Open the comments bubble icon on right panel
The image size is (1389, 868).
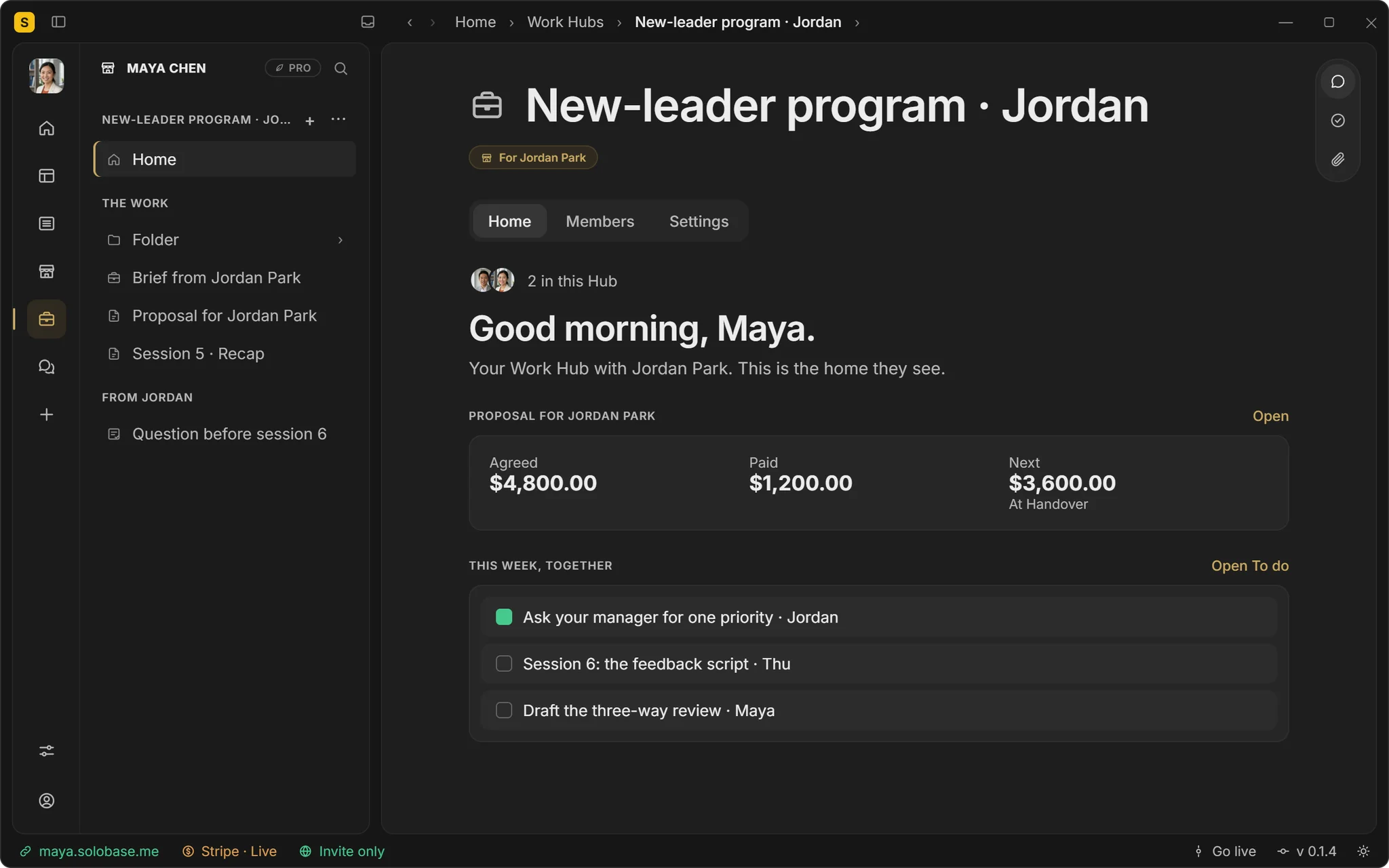[1337, 81]
